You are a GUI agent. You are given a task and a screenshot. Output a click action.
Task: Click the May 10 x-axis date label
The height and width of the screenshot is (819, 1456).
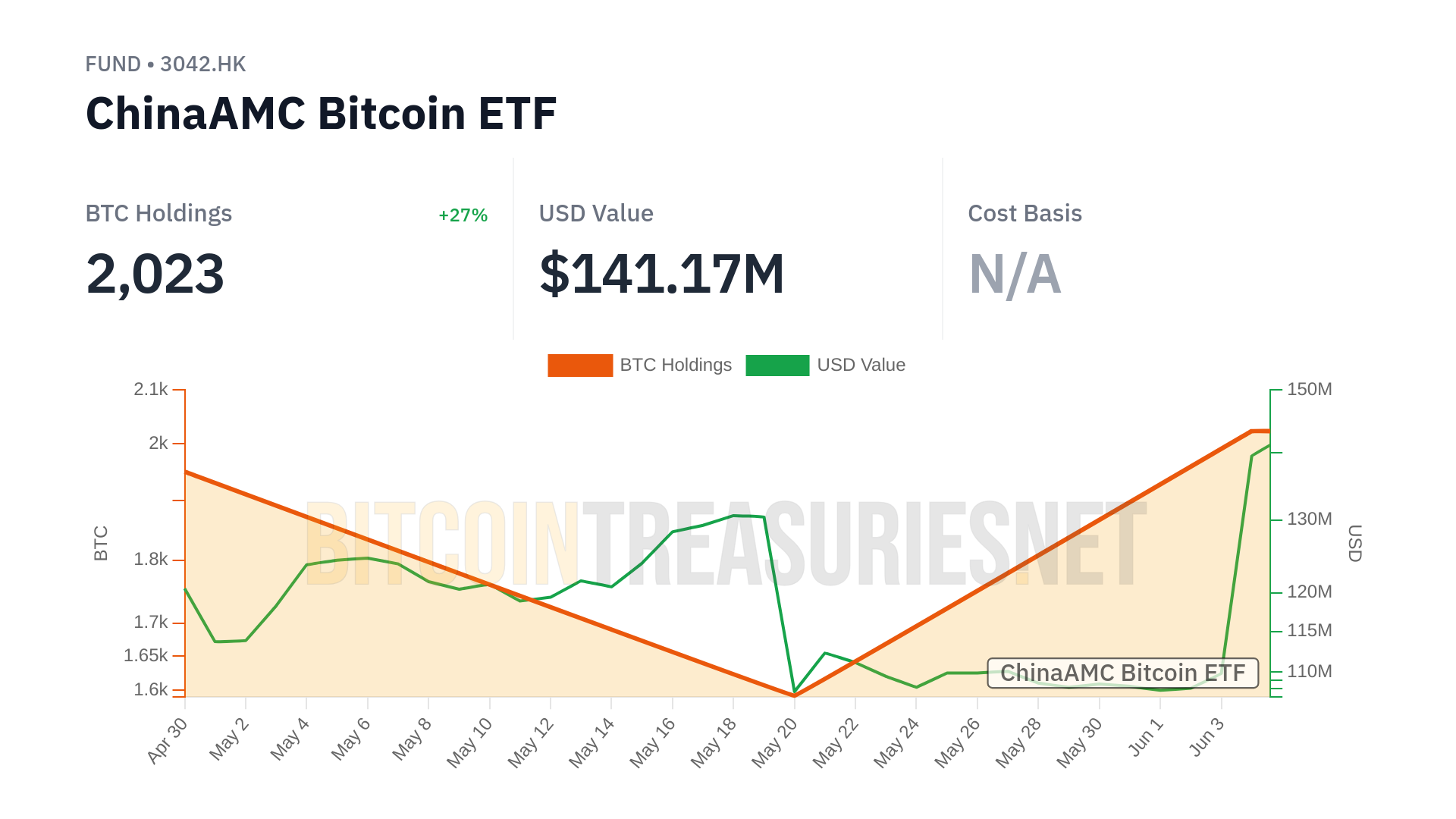pyautogui.click(x=469, y=742)
